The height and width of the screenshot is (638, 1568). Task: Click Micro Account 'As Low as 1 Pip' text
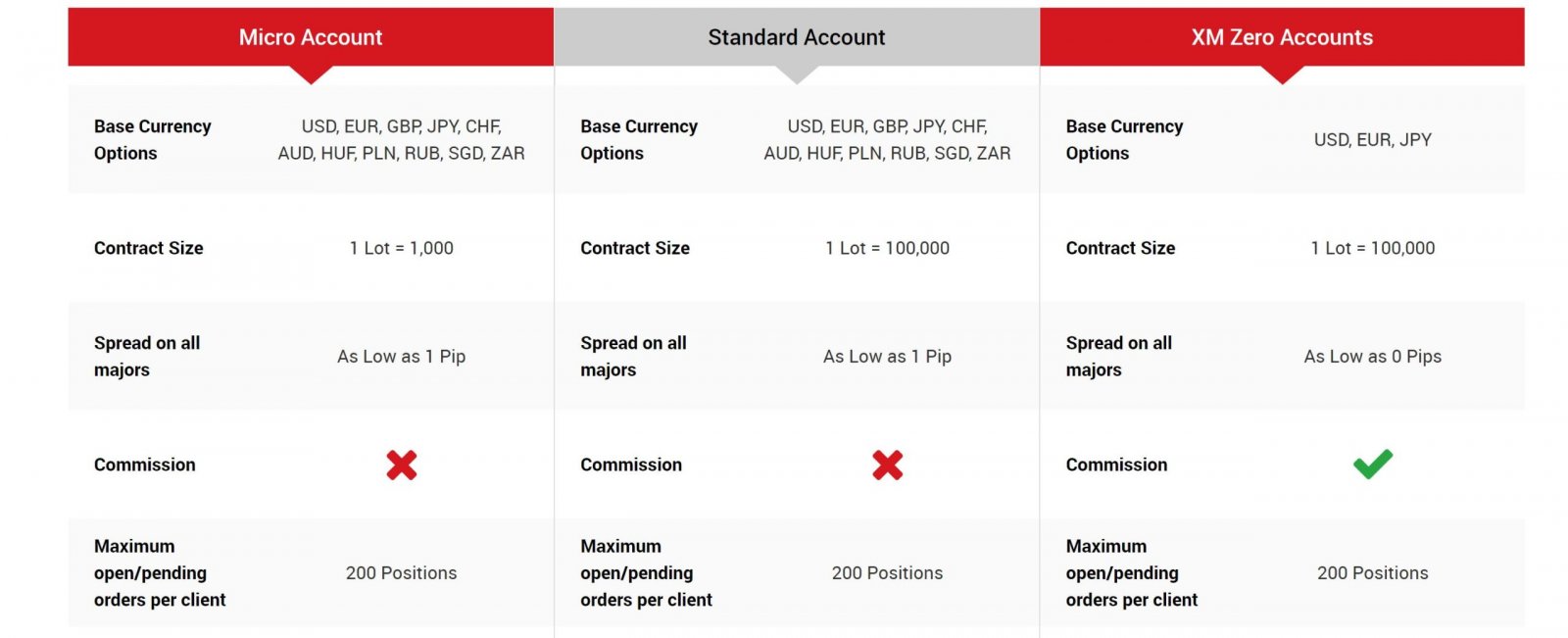coord(402,357)
